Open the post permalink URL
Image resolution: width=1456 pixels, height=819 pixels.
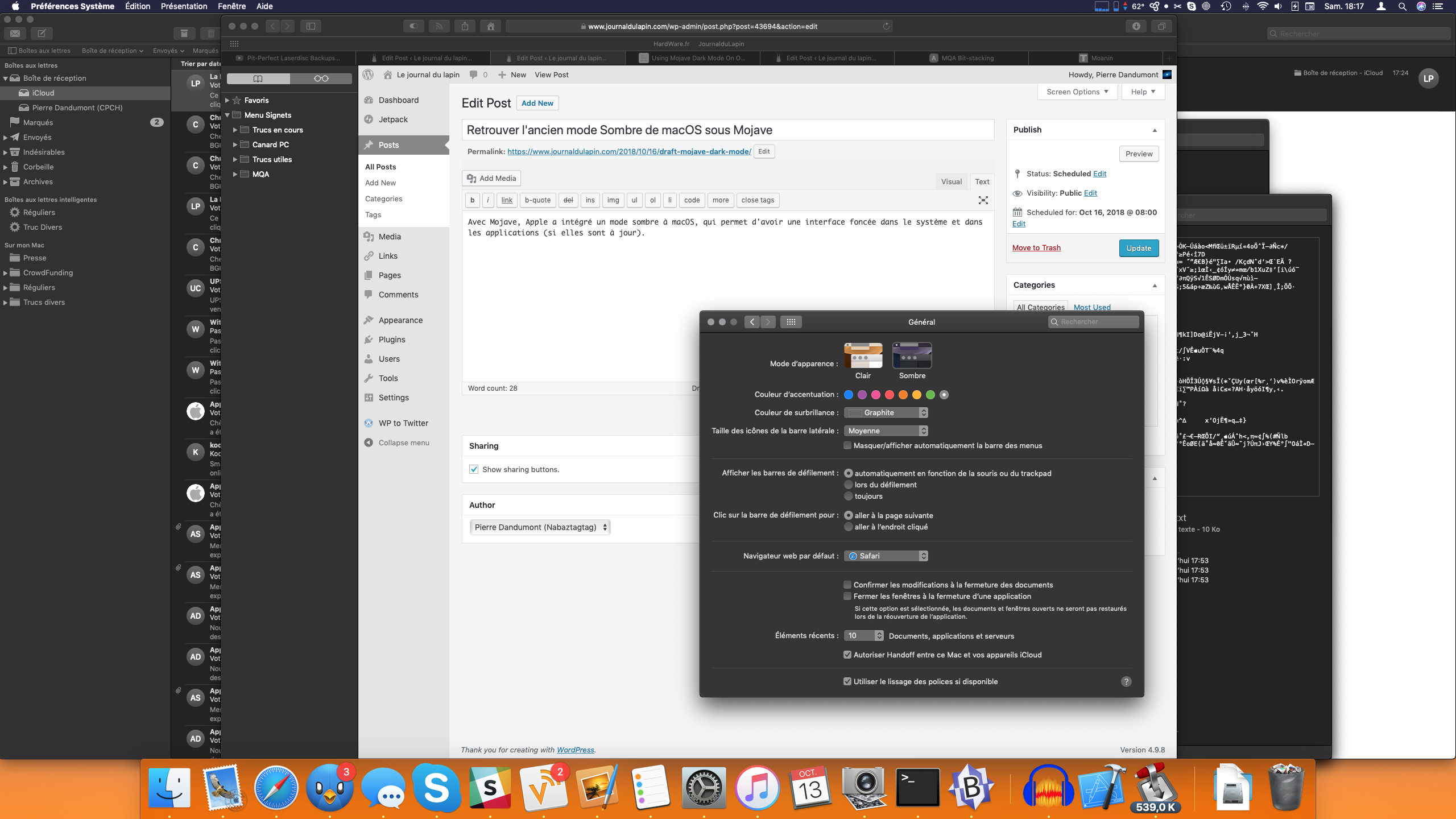pos(629,151)
